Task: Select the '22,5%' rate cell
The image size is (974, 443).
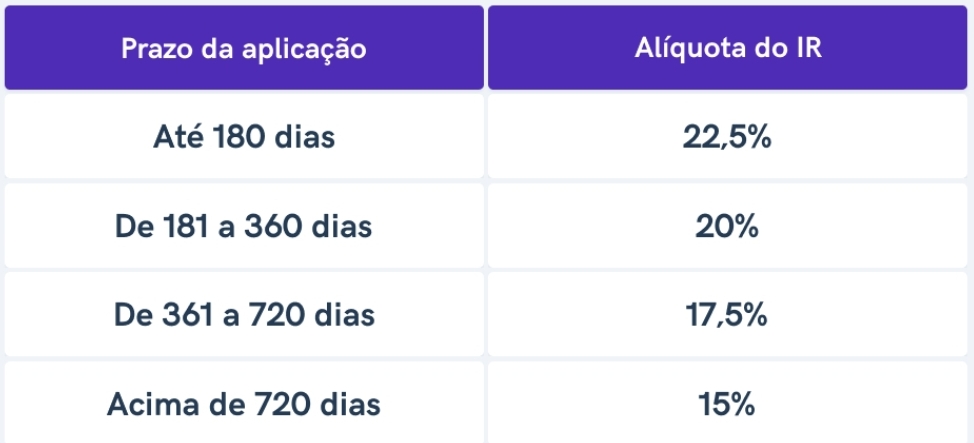Action: pos(727,137)
